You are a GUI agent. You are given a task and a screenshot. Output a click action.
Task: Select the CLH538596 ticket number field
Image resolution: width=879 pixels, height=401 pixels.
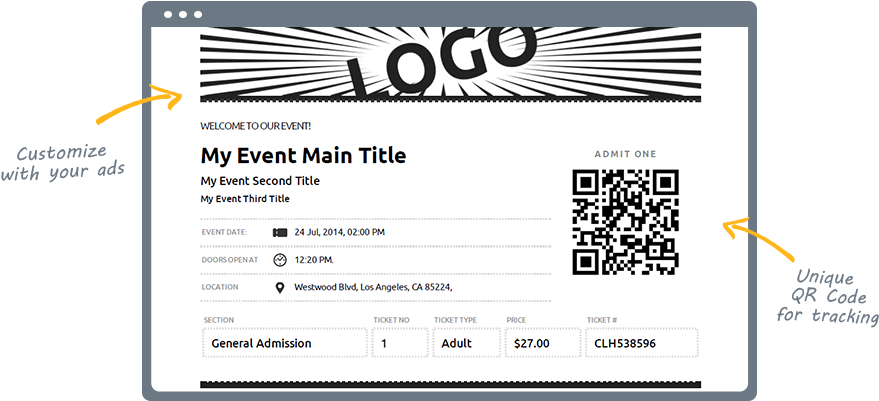pyautogui.click(x=642, y=343)
